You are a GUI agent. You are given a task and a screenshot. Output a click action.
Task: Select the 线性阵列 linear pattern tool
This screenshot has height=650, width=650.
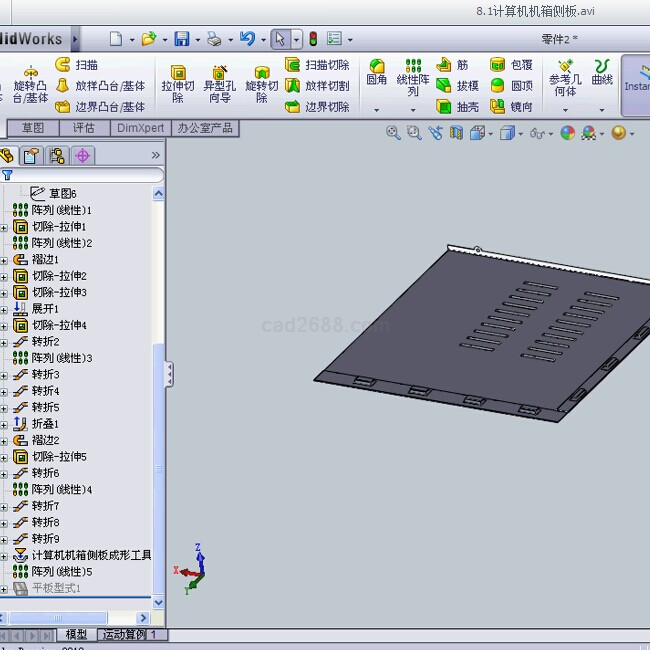coord(413,77)
